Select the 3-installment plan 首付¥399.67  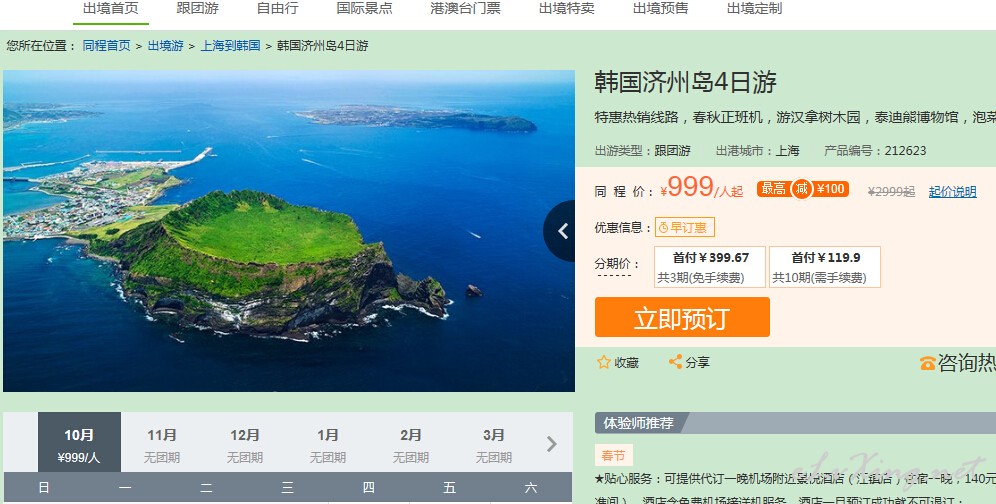[x=710, y=267]
